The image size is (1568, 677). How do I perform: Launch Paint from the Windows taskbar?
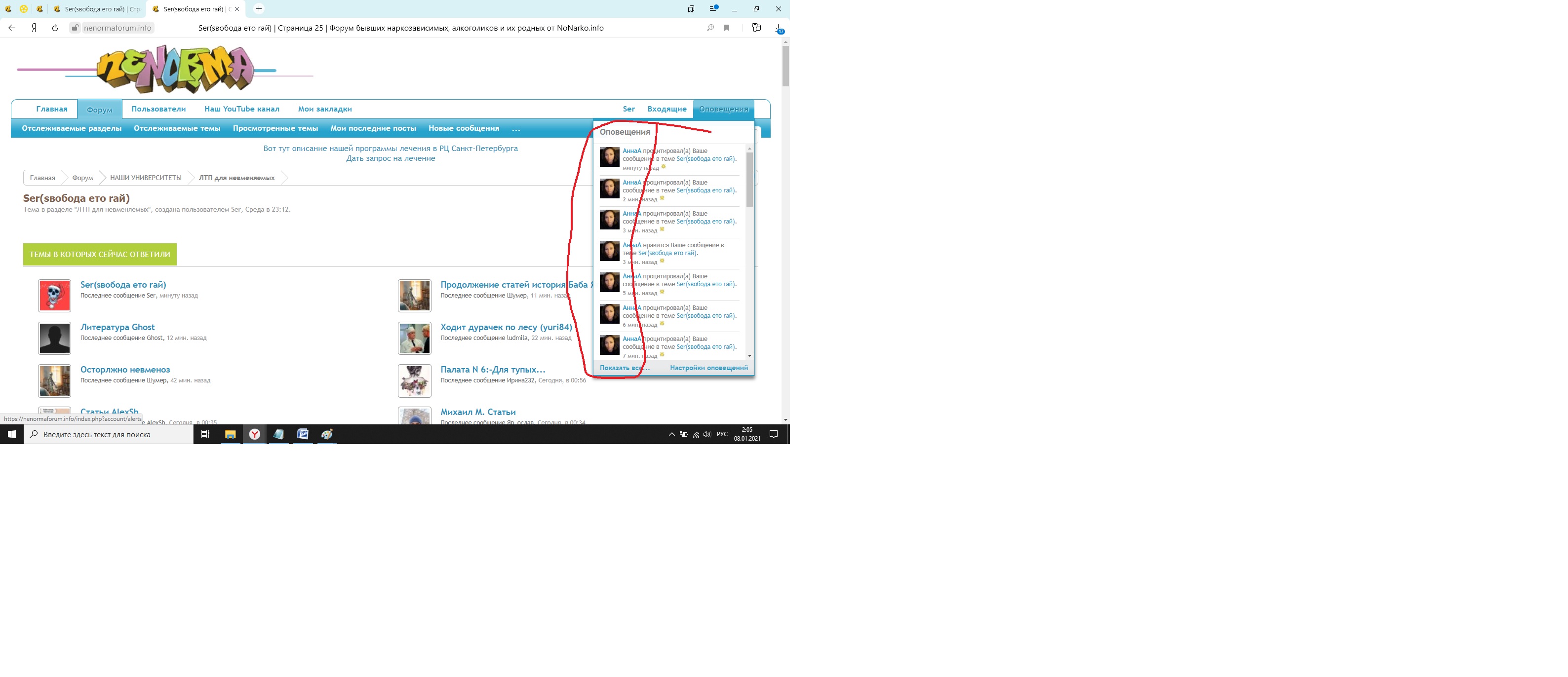pos(327,434)
